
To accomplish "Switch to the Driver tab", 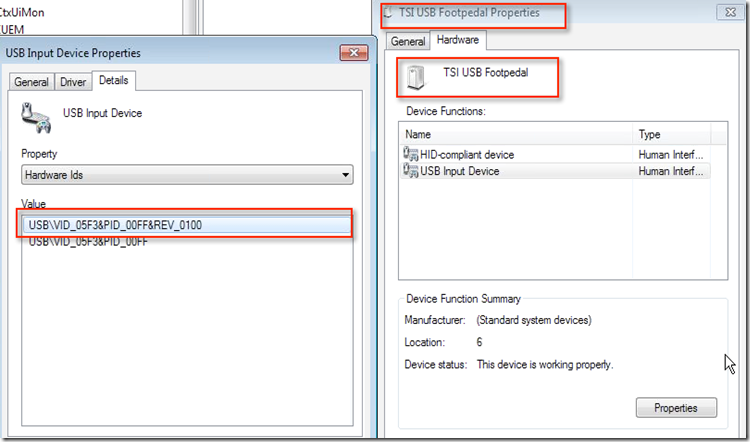I will 73,82.
